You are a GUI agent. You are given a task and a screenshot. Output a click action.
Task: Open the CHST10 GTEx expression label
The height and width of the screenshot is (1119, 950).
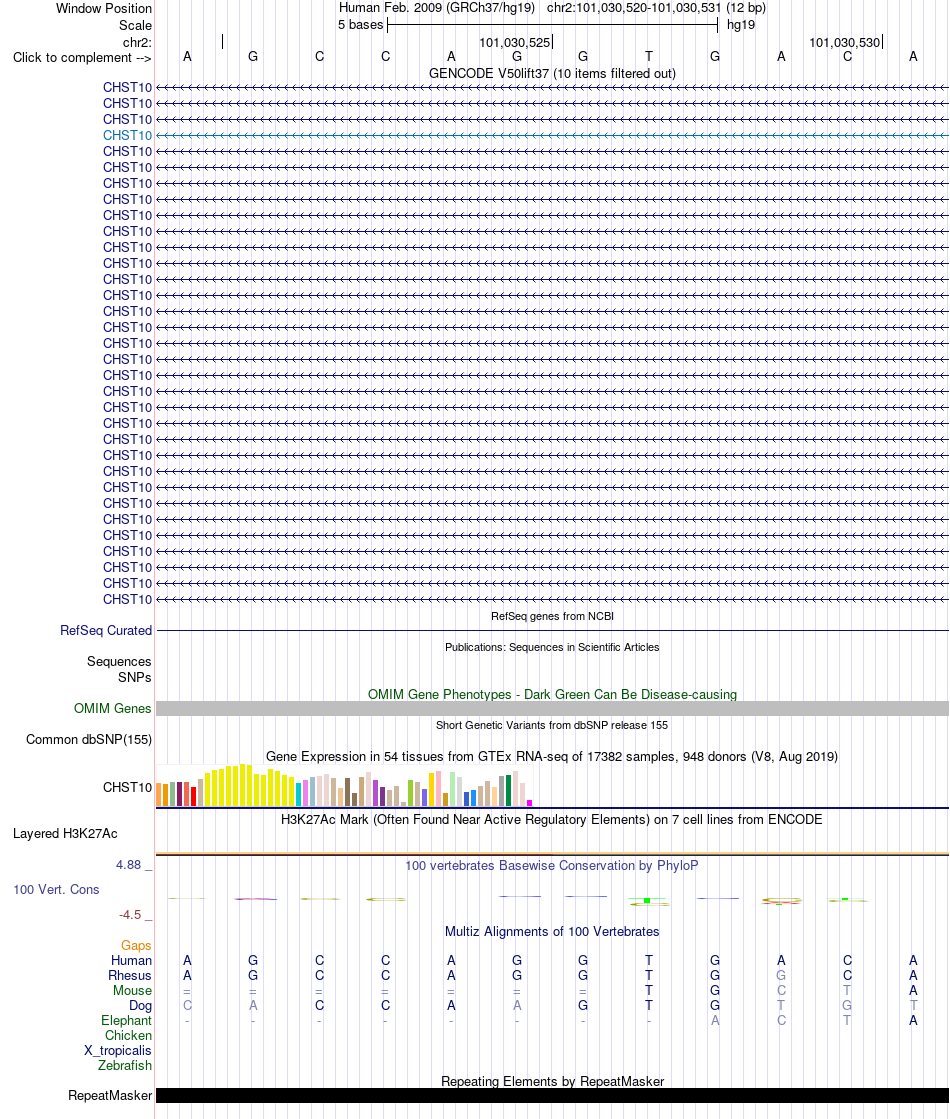pyautogui.click(x=127, y=788)
